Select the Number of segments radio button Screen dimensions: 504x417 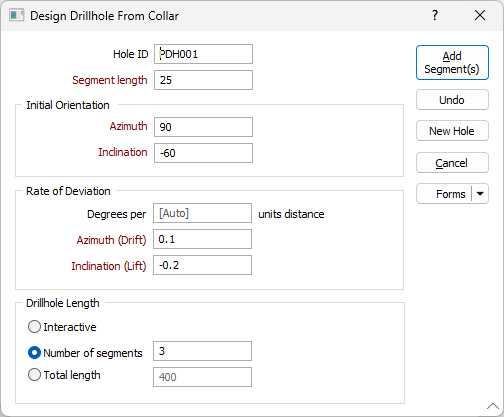(x=34, y=353)
